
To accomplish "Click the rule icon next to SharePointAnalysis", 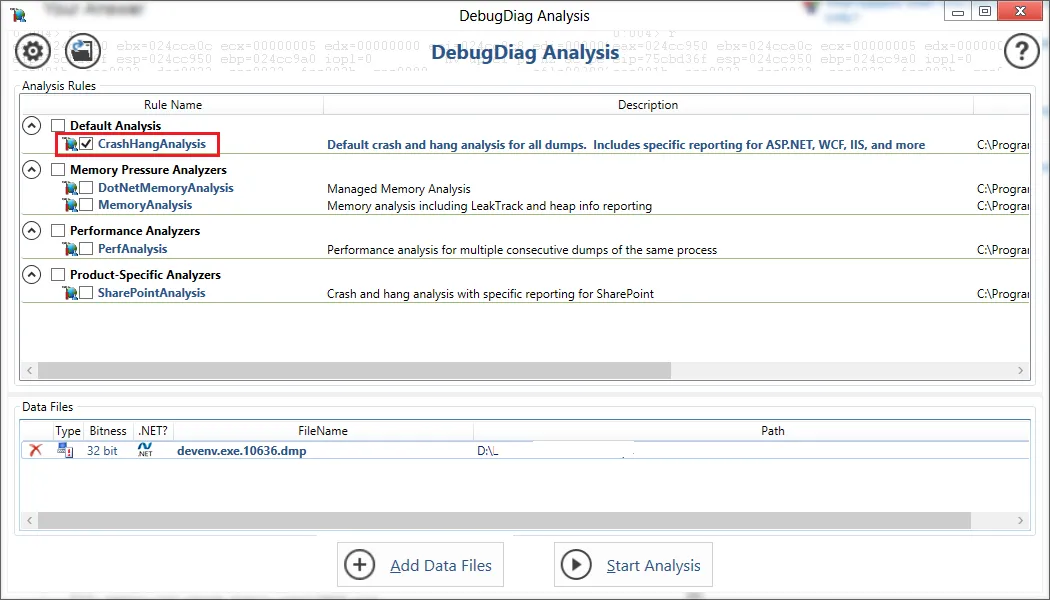I will (x=70, y=293).
